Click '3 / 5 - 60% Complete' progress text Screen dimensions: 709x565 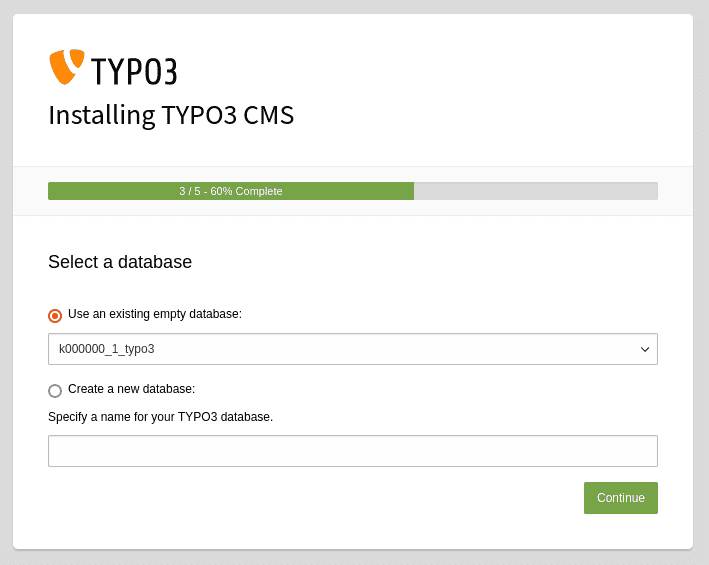click(x=231, y=191)
